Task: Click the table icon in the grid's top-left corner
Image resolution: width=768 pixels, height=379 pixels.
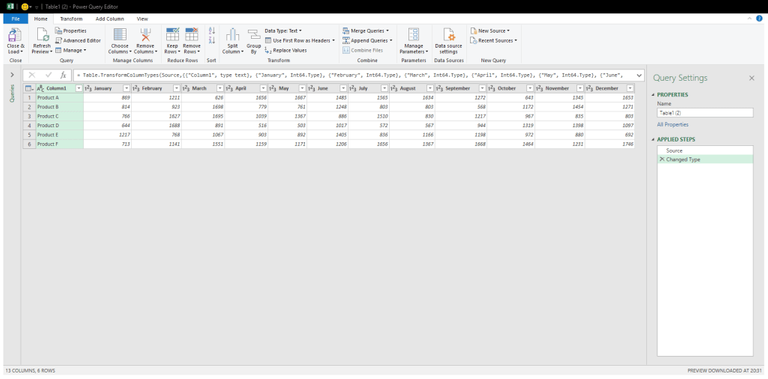Action: pos(29,88)
